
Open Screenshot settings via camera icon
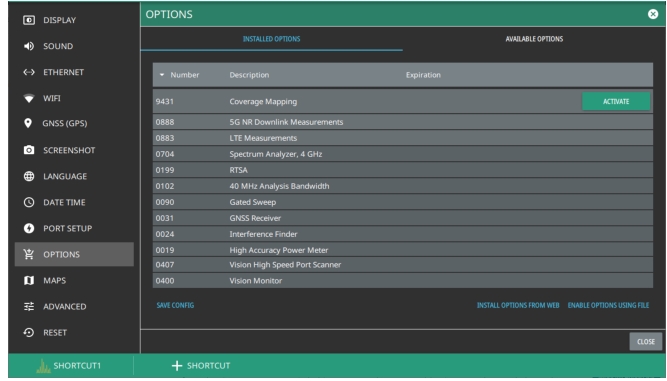click(x=29, y=150)
